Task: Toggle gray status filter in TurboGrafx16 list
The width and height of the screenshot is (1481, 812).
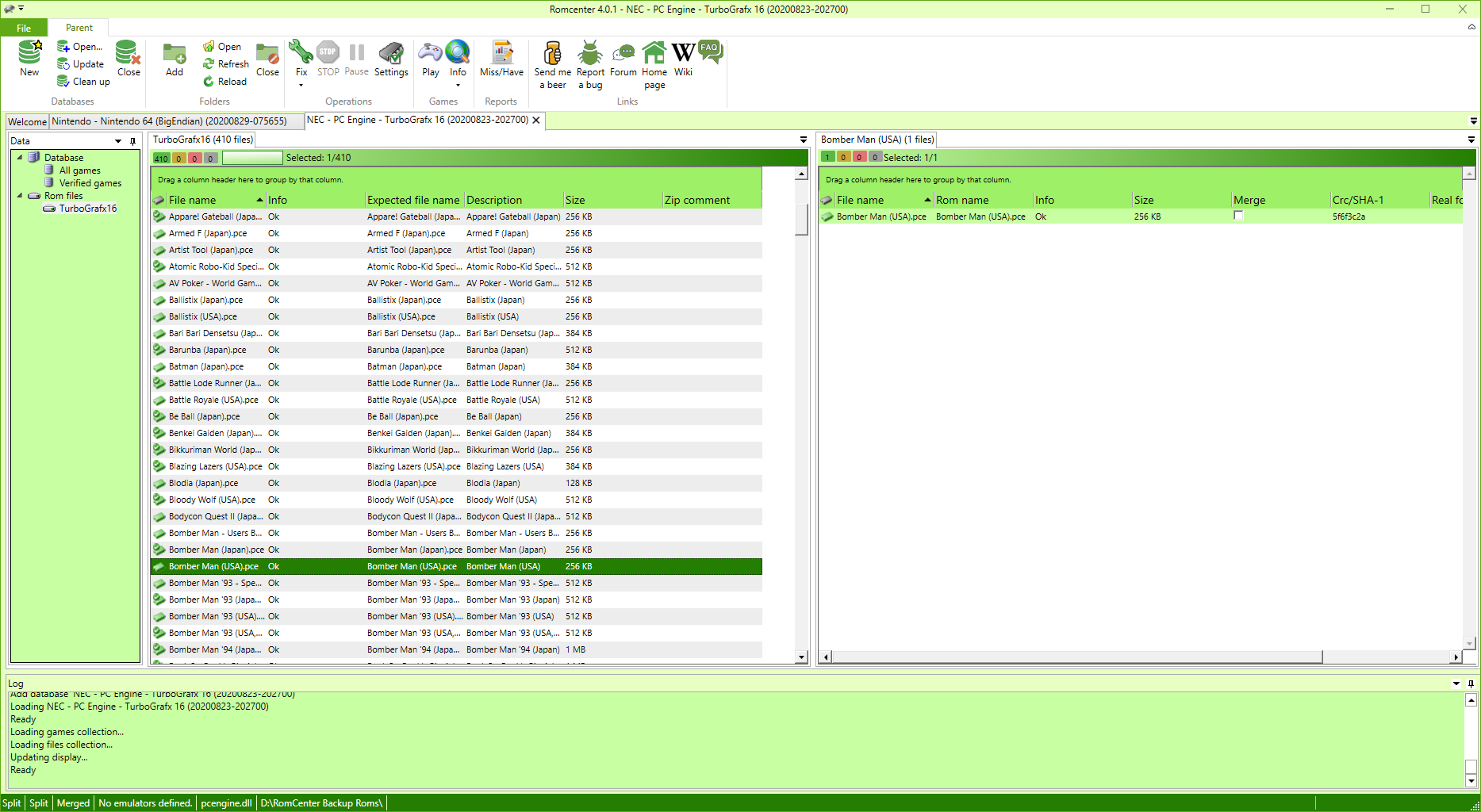Action: pos(210,158)
